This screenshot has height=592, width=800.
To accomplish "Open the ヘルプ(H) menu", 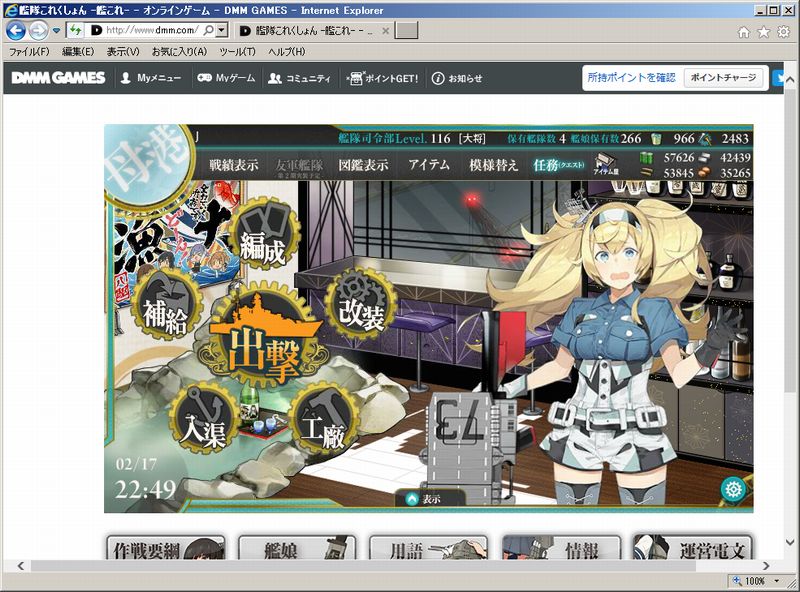I will [x=287, y=52].
